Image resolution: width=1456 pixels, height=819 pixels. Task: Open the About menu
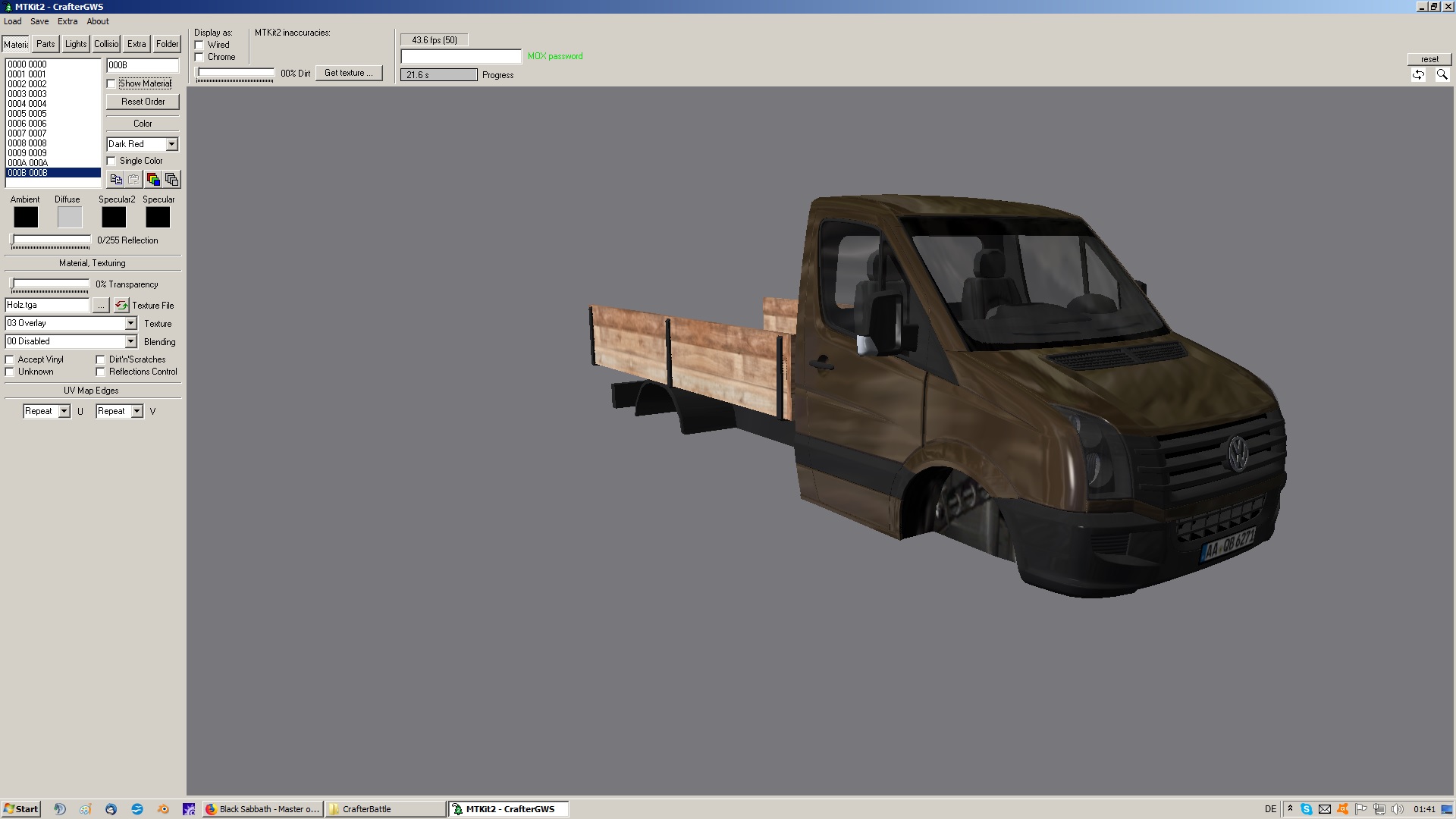point(98,21)
